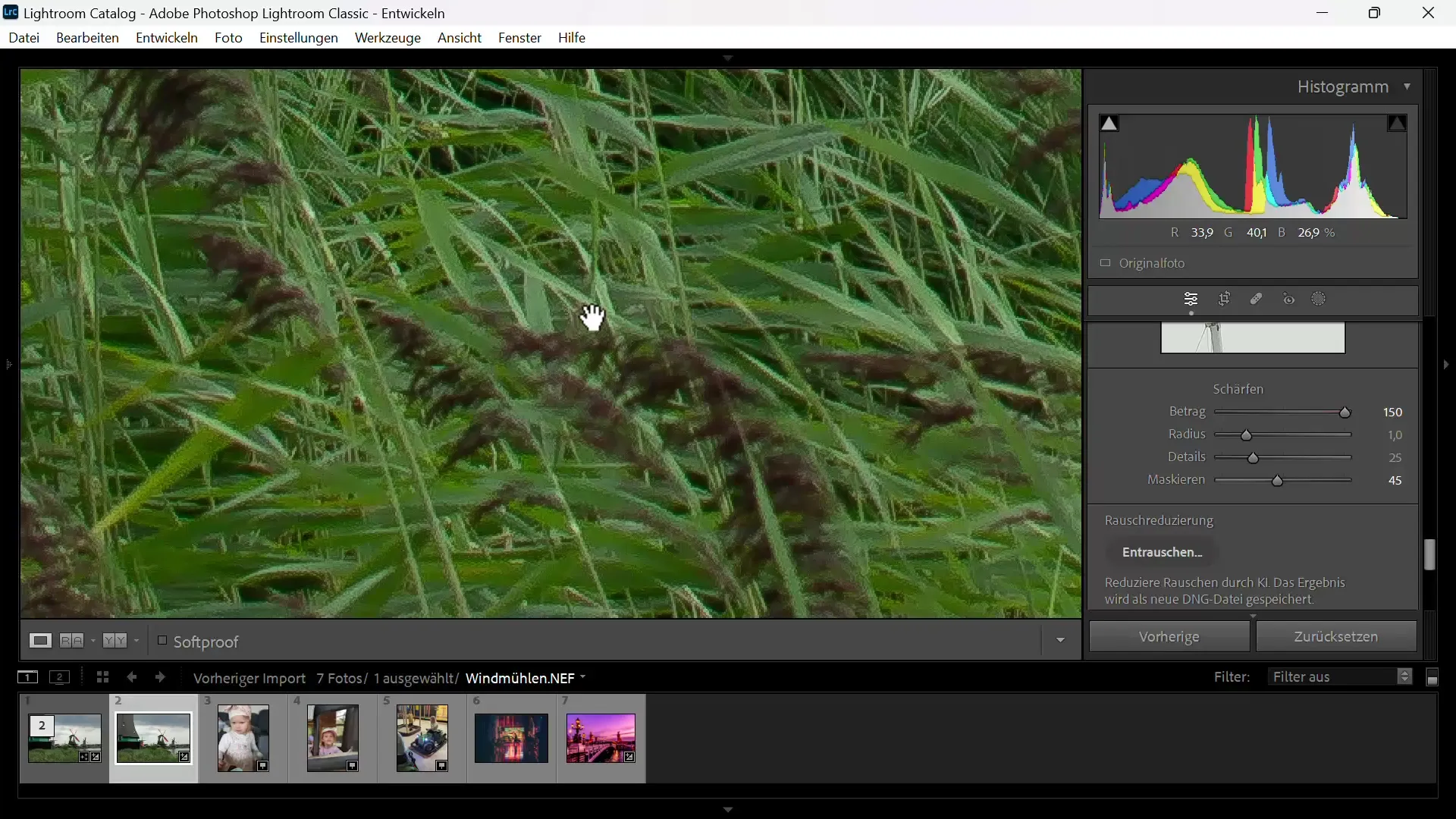Viewport: 1456px width, 819px height.
Task: Click the Entrauschen... button
Action: pyautogui.click(x=1163, y=553)
